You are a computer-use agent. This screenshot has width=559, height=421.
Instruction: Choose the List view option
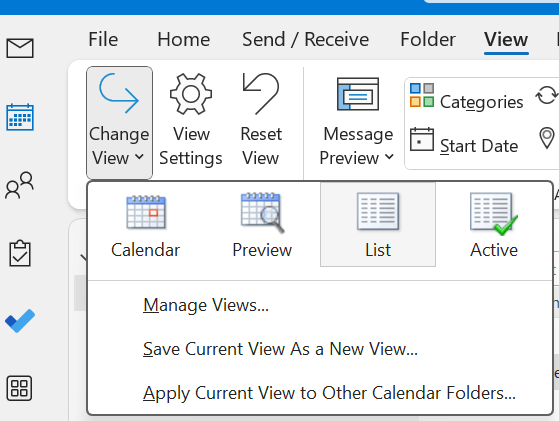pyautogui.click(x=378, y=225)
